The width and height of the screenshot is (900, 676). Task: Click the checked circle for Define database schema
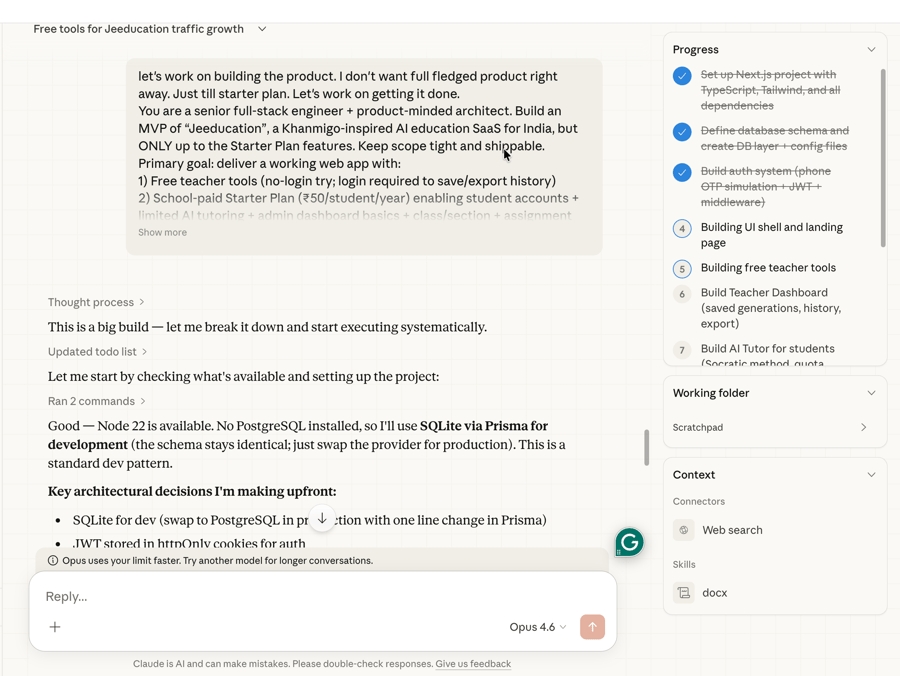[x=682, y=132]
